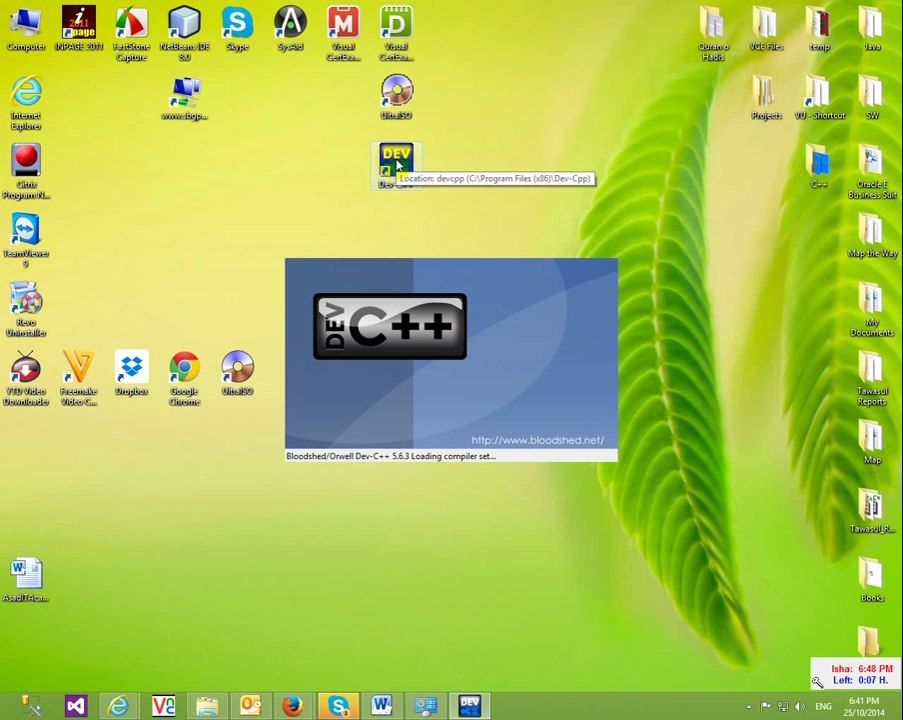The image size is (903, 720).
Task: Click the "Loading compiler set..." status text
Action: click(x=453, y=456)
